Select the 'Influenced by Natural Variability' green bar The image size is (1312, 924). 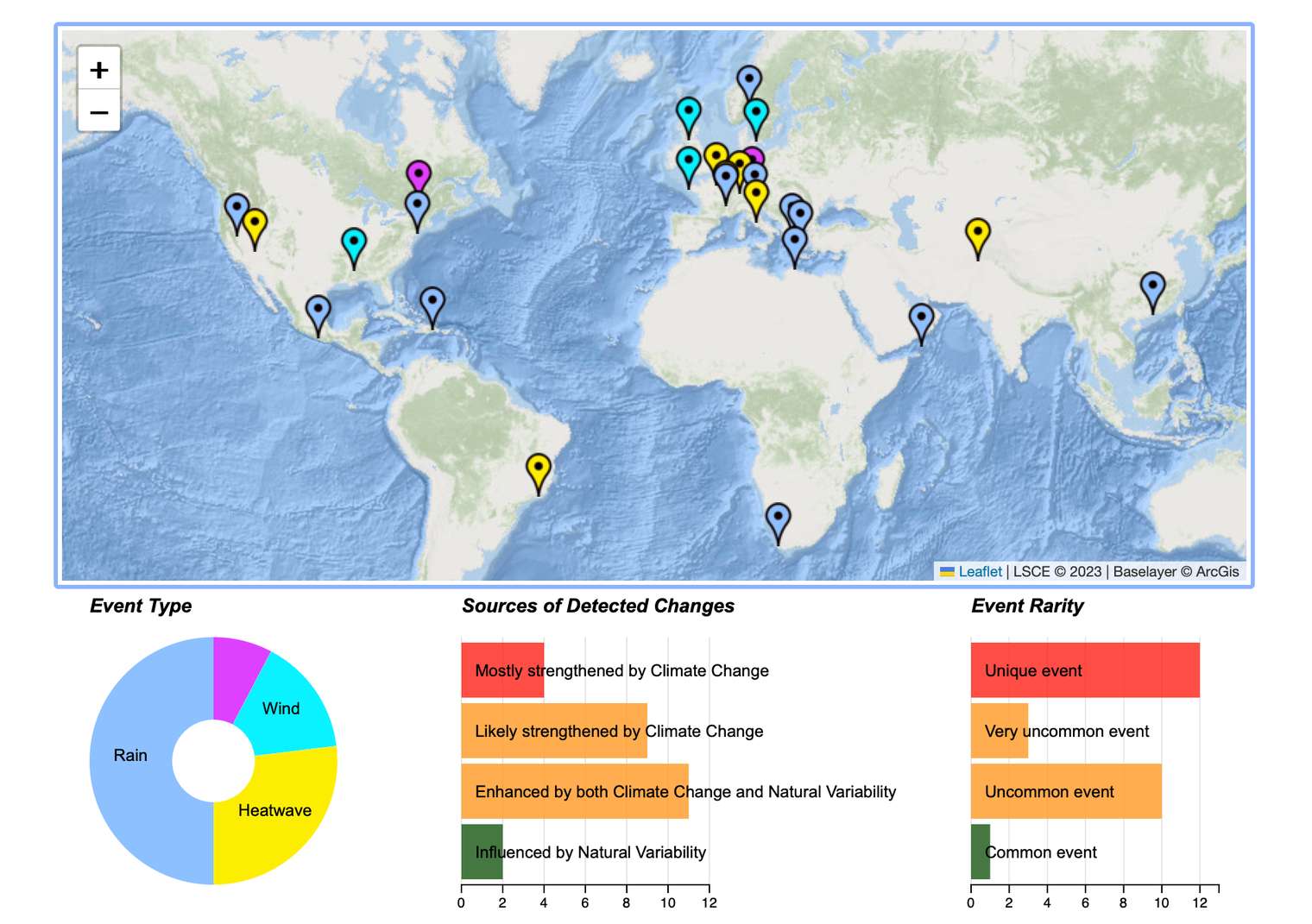click(482, 852)
